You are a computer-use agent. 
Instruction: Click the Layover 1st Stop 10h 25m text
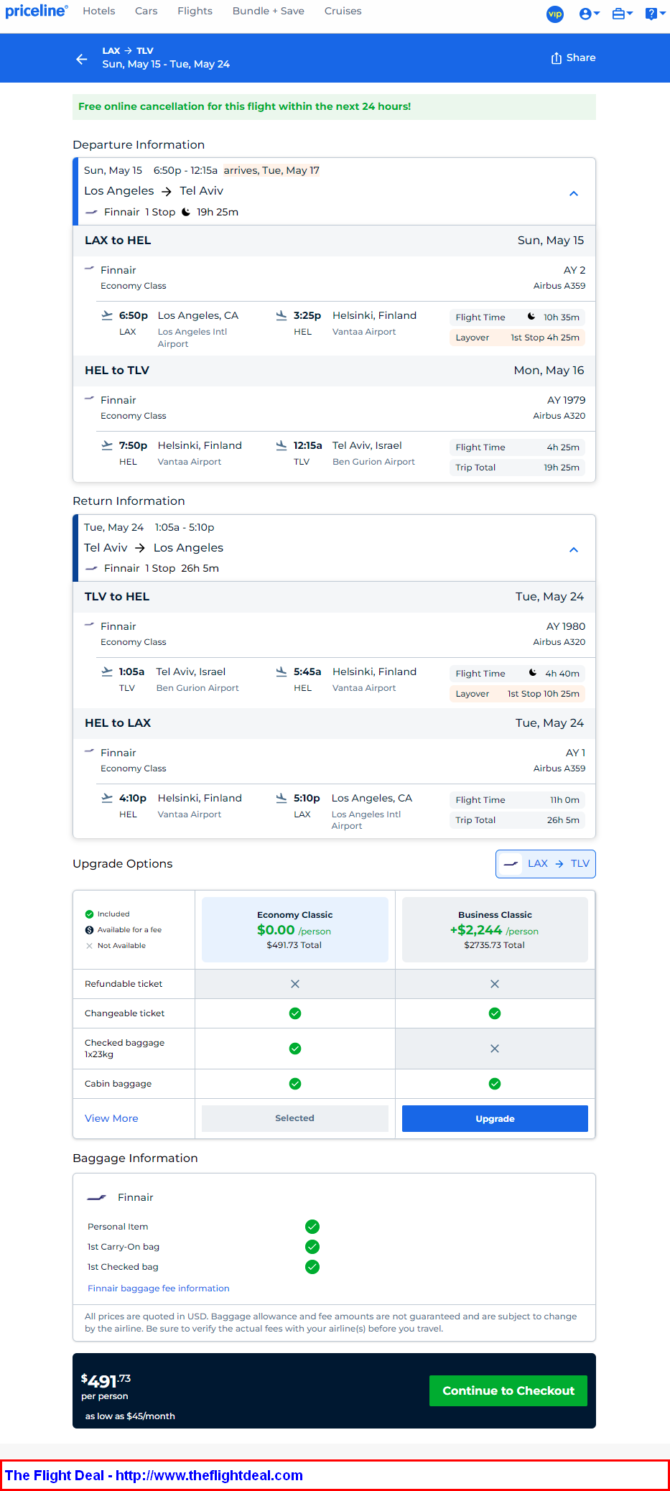518,694
